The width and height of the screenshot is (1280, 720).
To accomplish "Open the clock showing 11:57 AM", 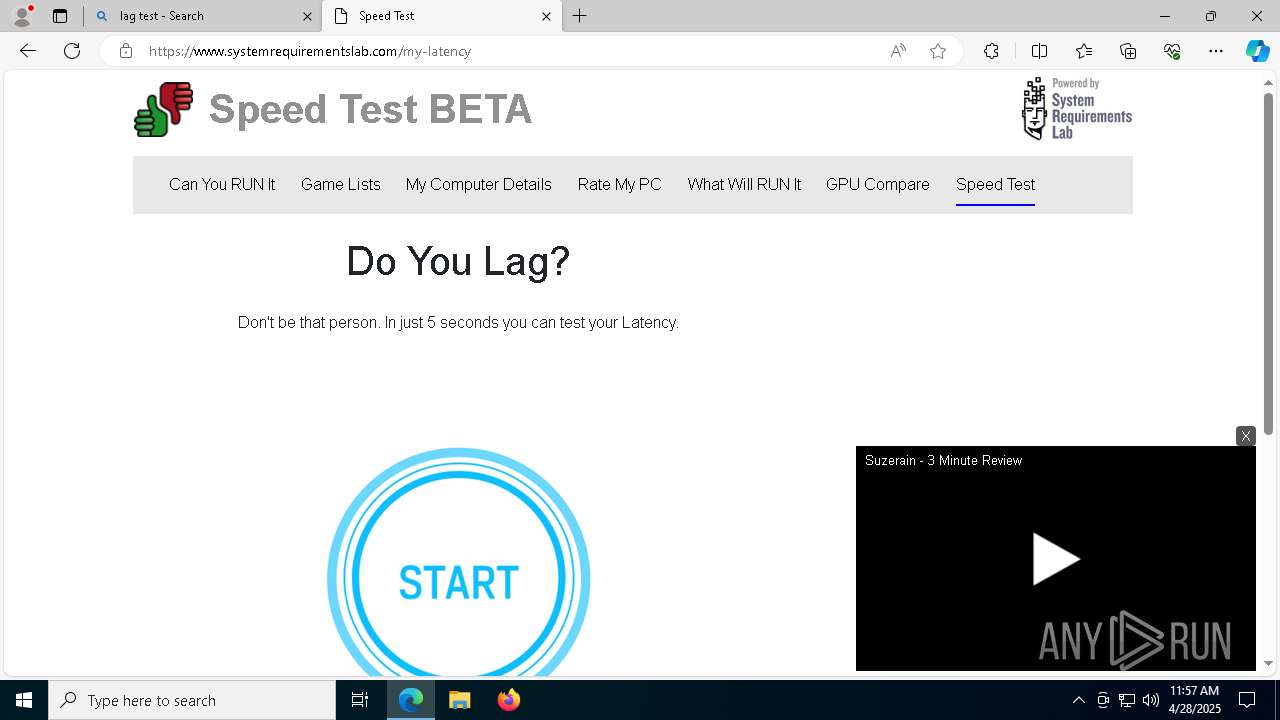I will [x=1195, y=700].
